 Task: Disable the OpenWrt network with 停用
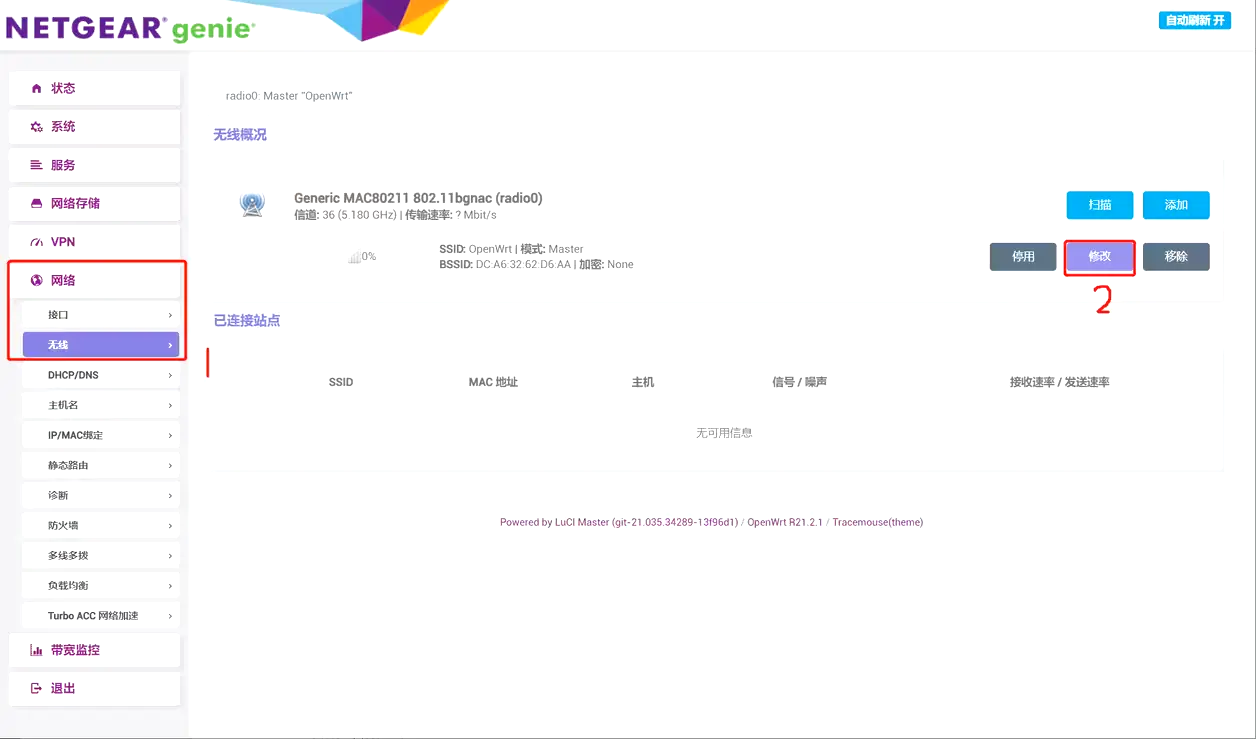1023,257
